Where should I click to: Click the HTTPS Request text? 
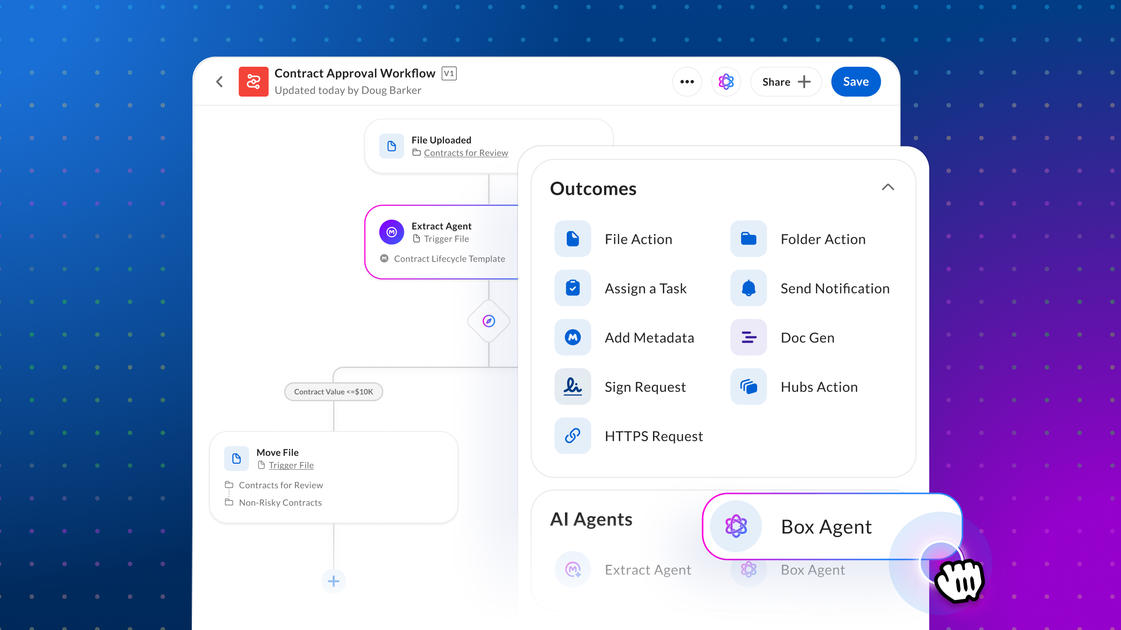pyautogui.click(x=653, y=436)
